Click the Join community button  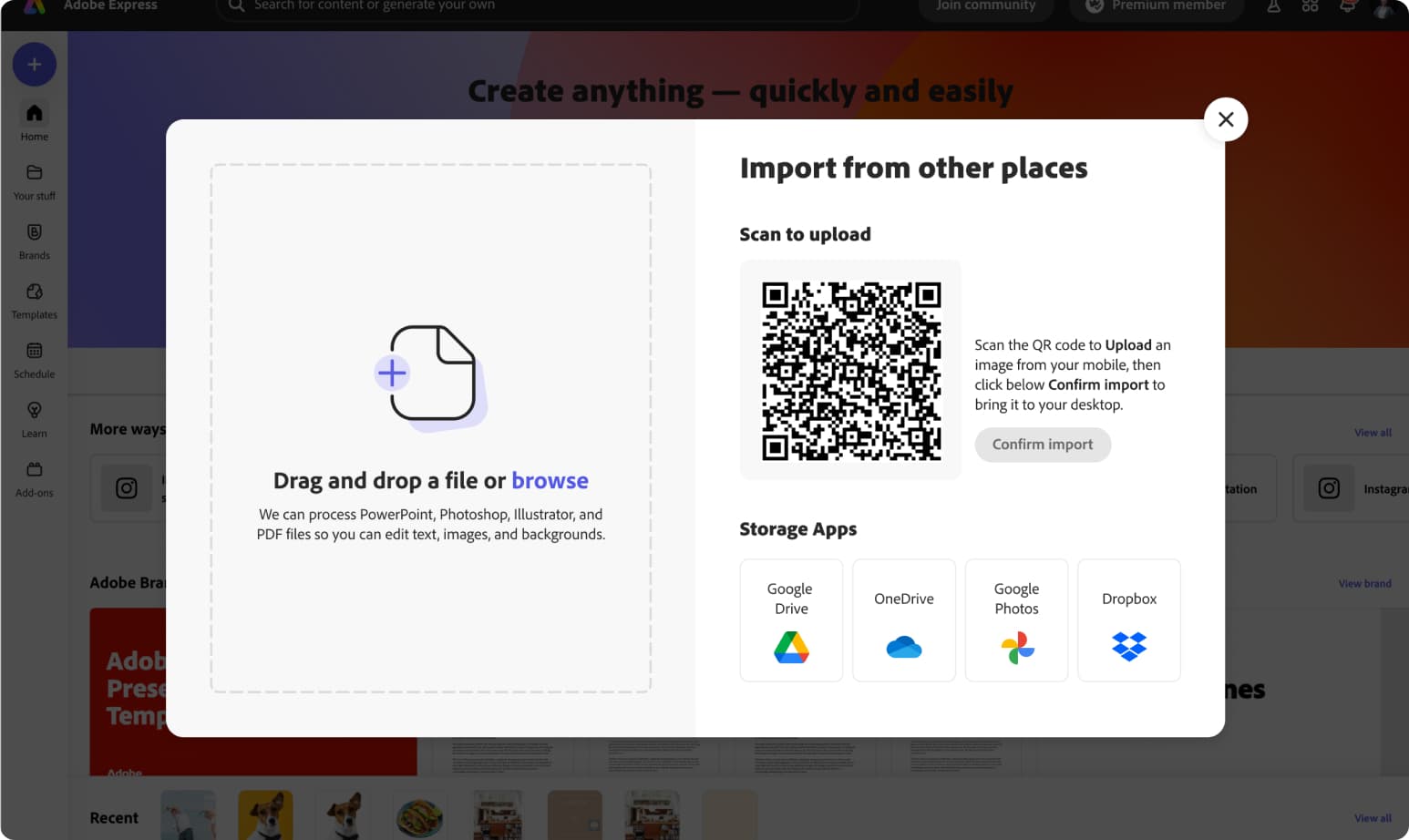[985, 6]
